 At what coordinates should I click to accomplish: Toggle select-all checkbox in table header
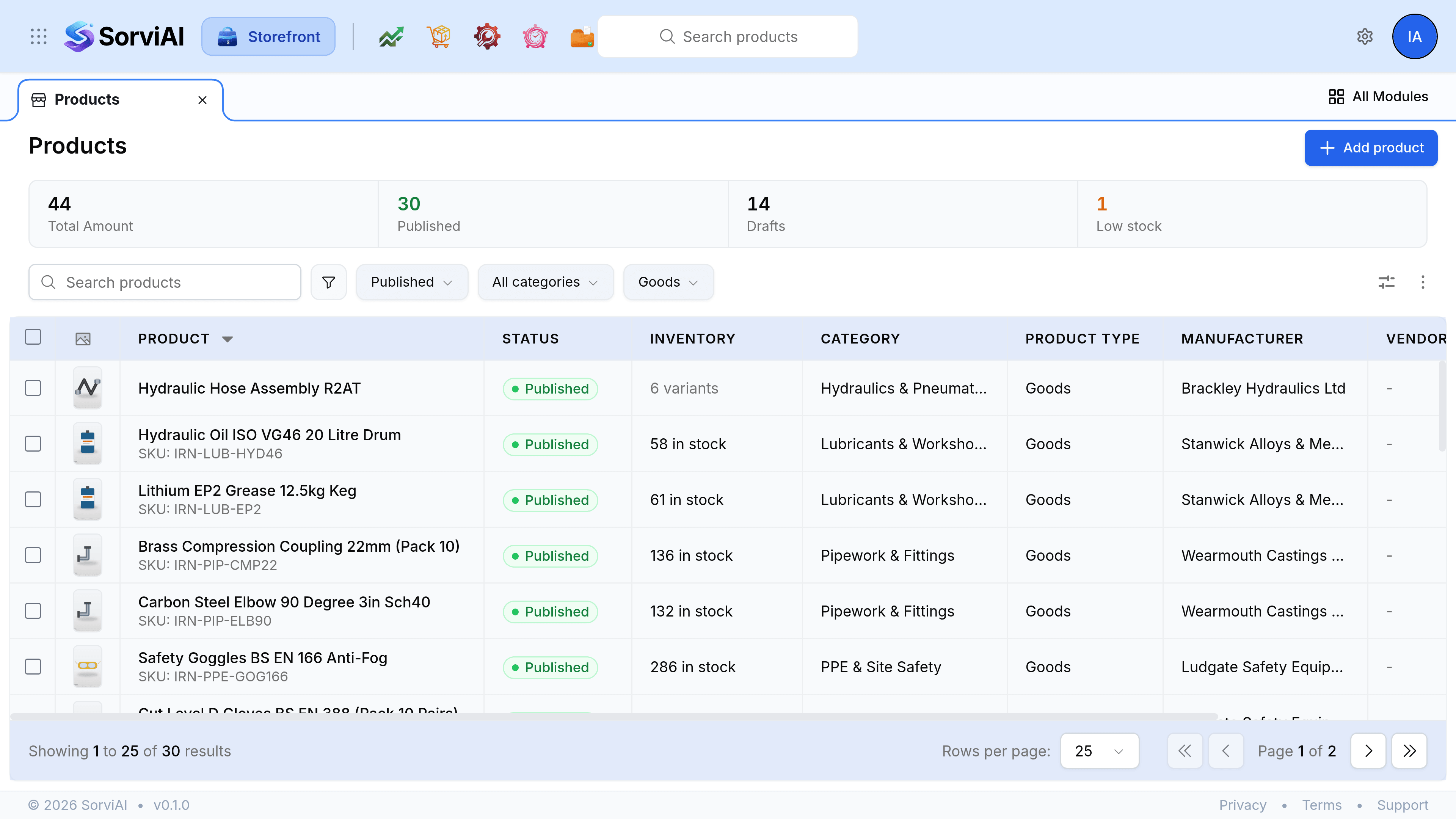(x=33, y=337)
